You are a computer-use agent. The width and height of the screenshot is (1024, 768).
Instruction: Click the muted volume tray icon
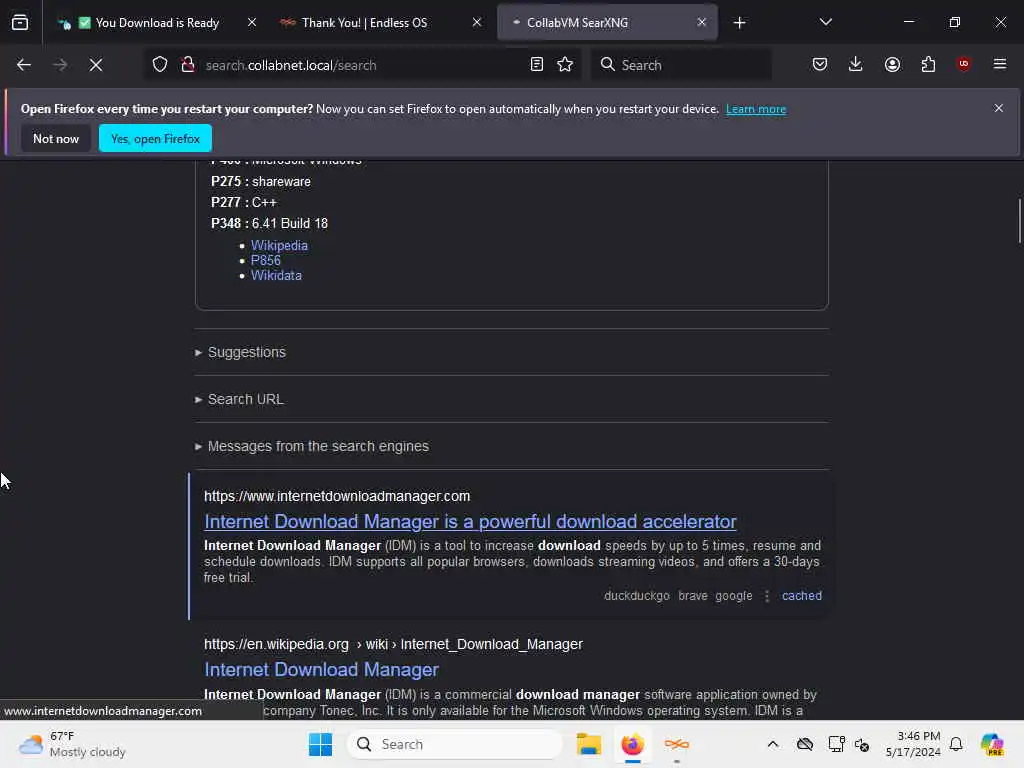coord(862,744)
